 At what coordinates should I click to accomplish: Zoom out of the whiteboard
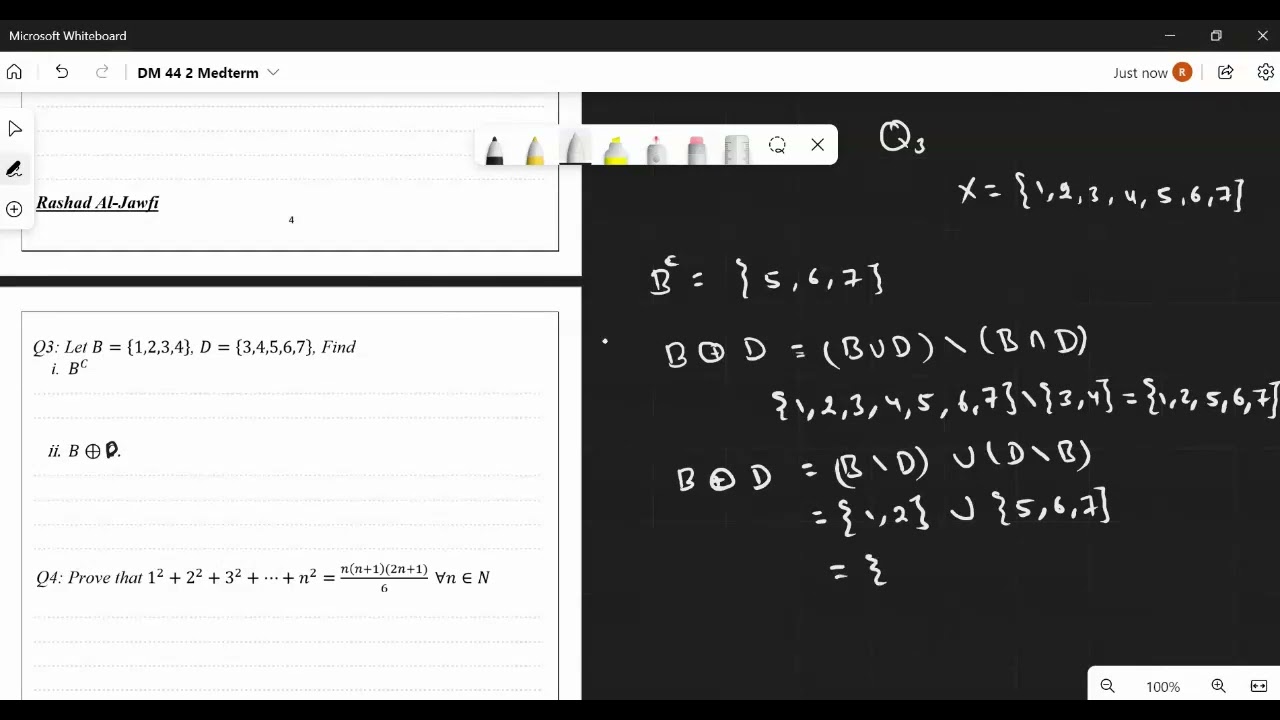(x=1107, y=686)
